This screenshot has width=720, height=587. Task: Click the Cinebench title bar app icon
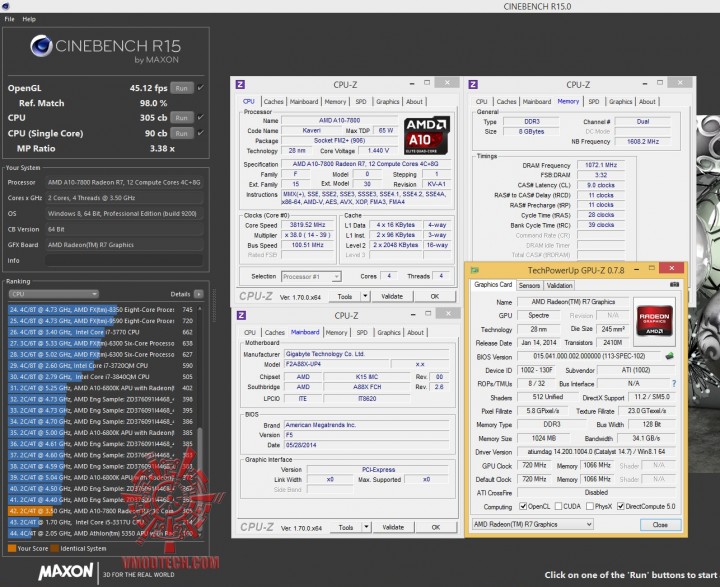coord(6,6)
